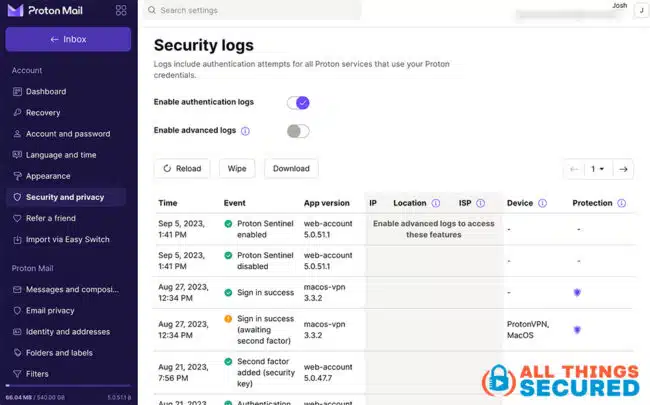Screen dimensions: 650x405
Task: Go to next page of logs arrow
Action: tap(623, 169)
